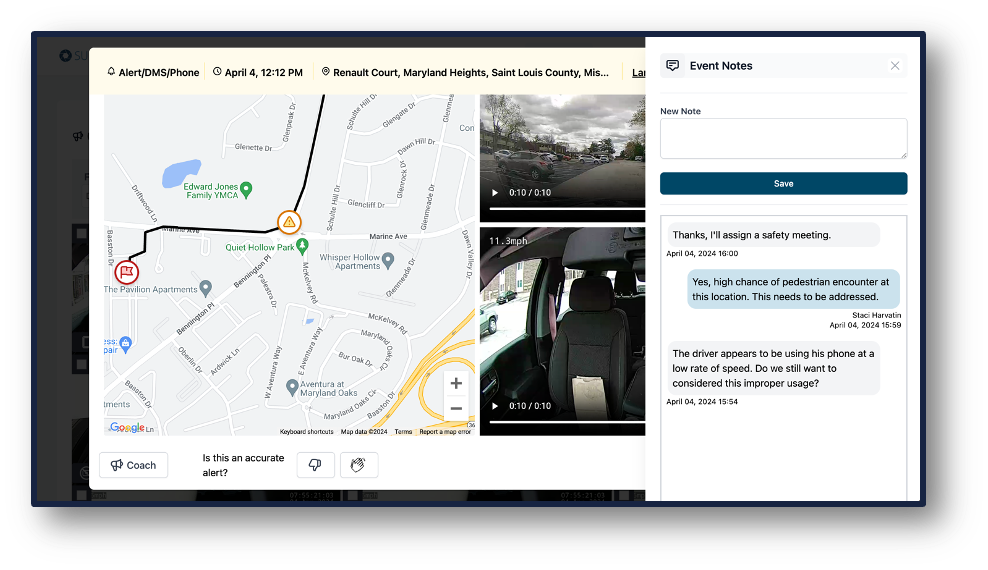Click the red flag marker on map
The height and width of the screenshot is (570, 988).
tap(126, 271)
